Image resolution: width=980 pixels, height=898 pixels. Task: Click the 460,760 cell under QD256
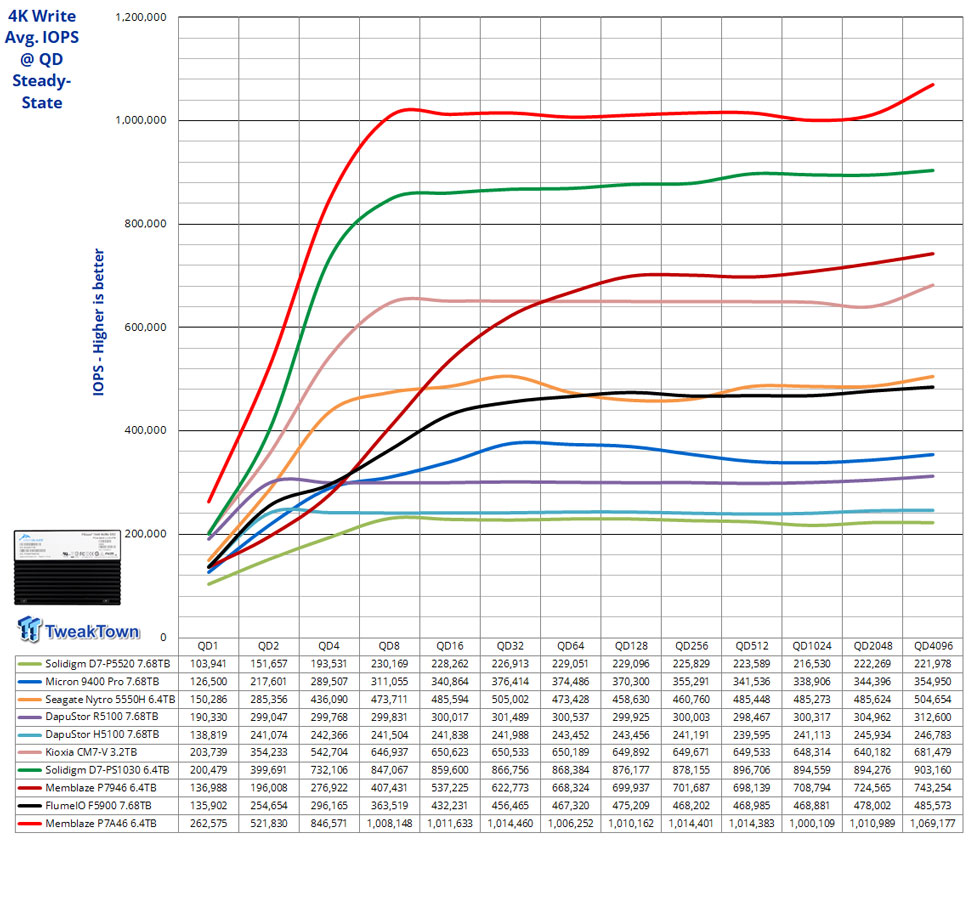point(691,699)
